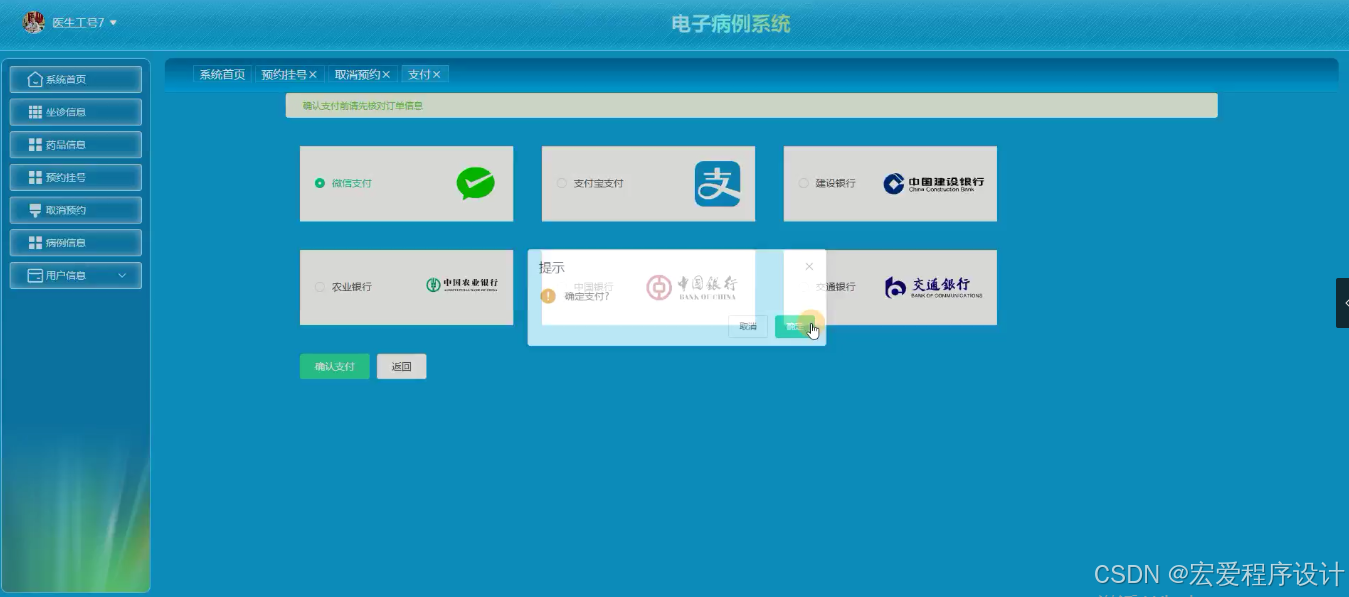Switch to the 预约挂号 tab
Viewport: 1349px width, 597px height.
pyautogui.click(x=283, y=74)
